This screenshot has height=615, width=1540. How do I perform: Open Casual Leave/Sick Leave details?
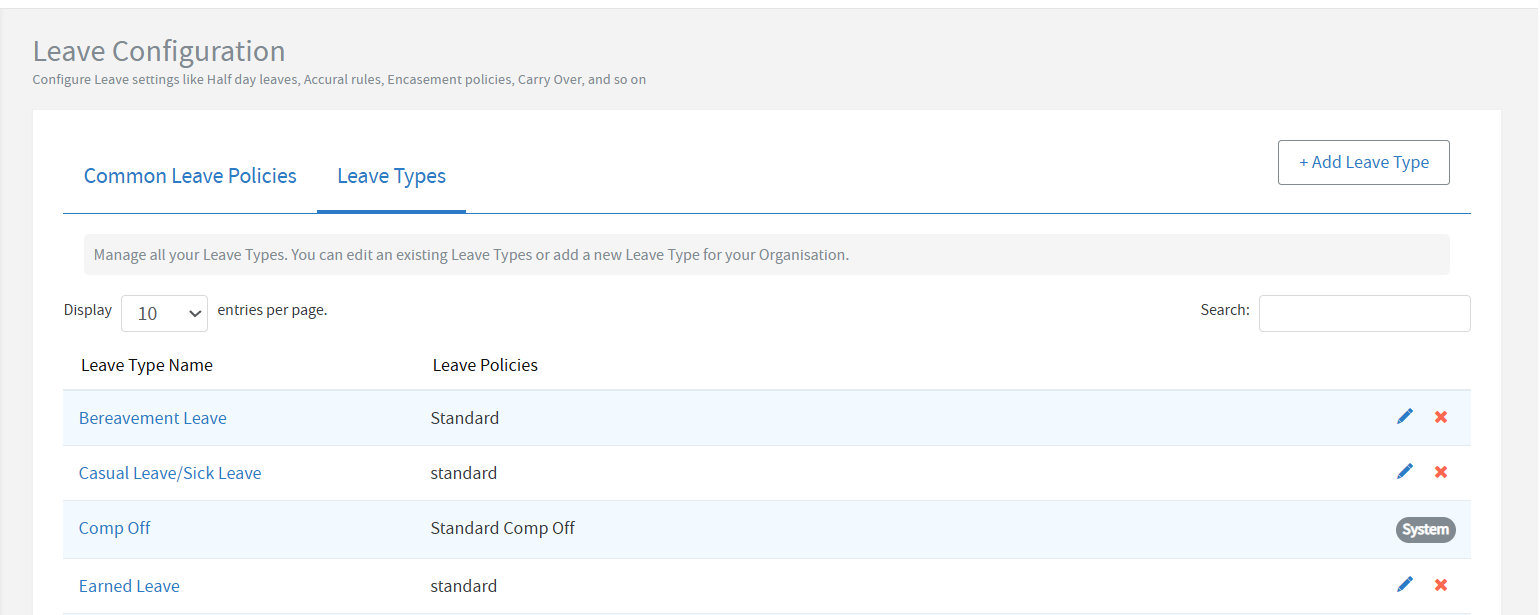click(170, 473)
